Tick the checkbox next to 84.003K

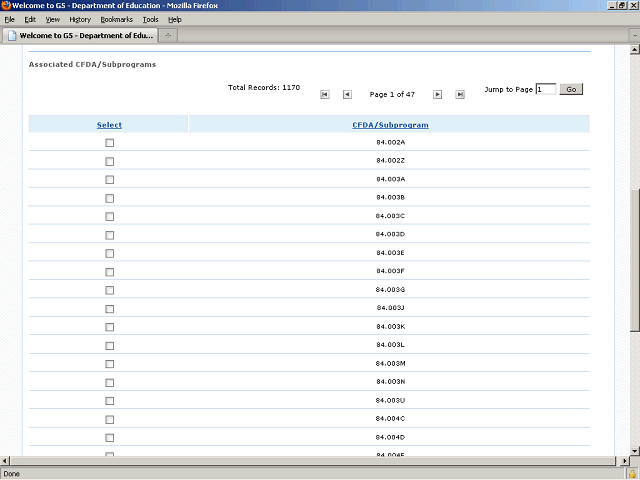point(110,327)
